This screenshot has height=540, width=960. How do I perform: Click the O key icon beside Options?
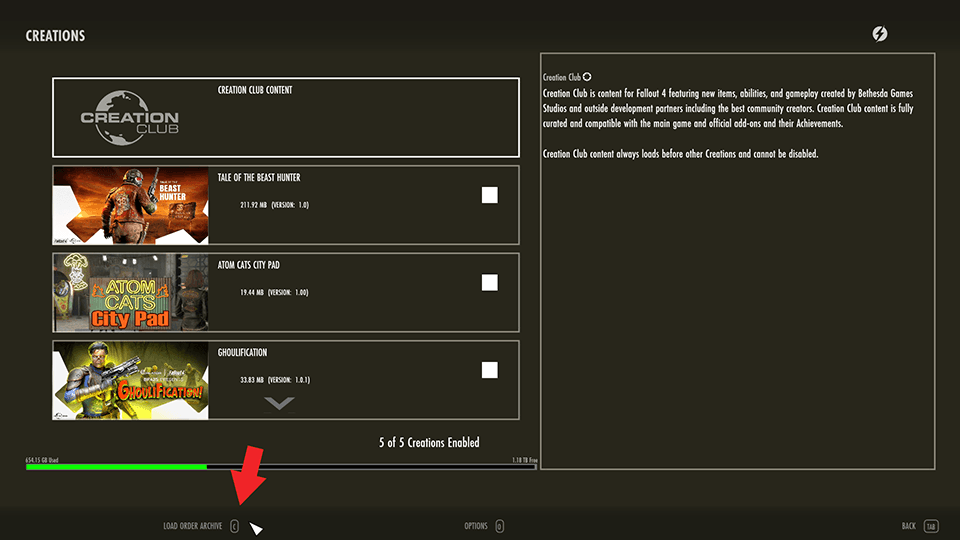click(x=499, y=526)
